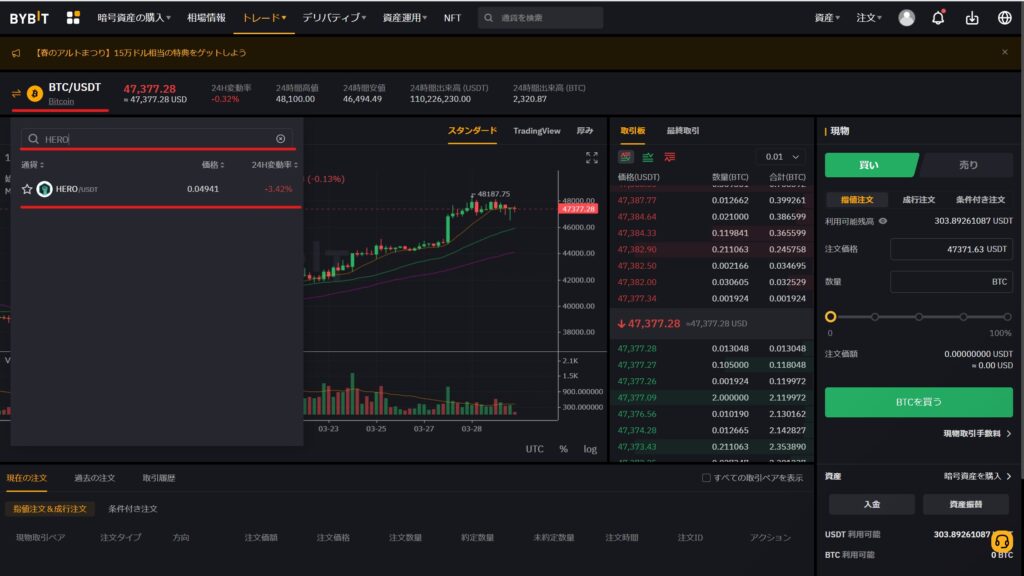Click the order amount slider handle

coord(830,317)
